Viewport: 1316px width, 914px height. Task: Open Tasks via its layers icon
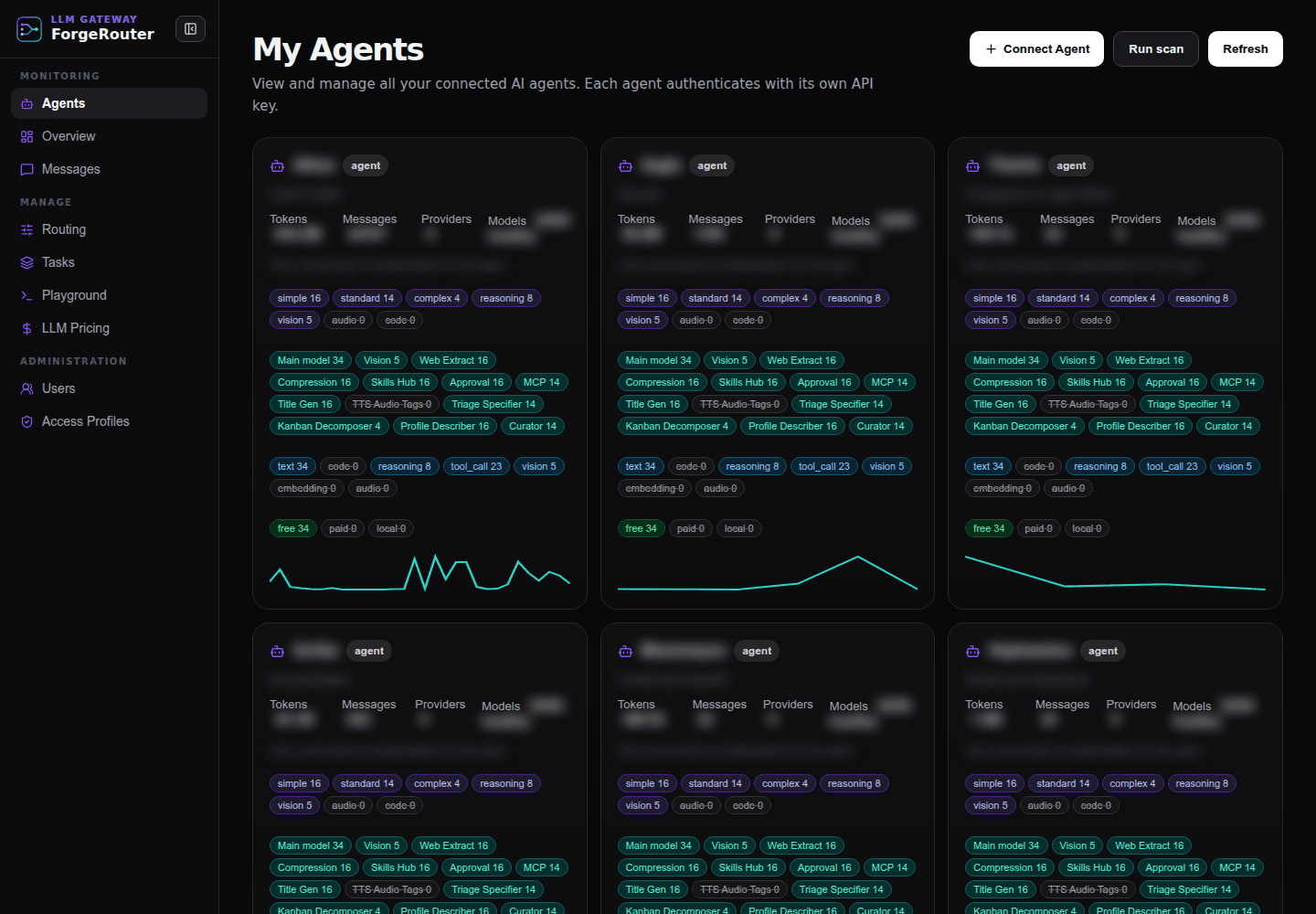tap(27, 262)
